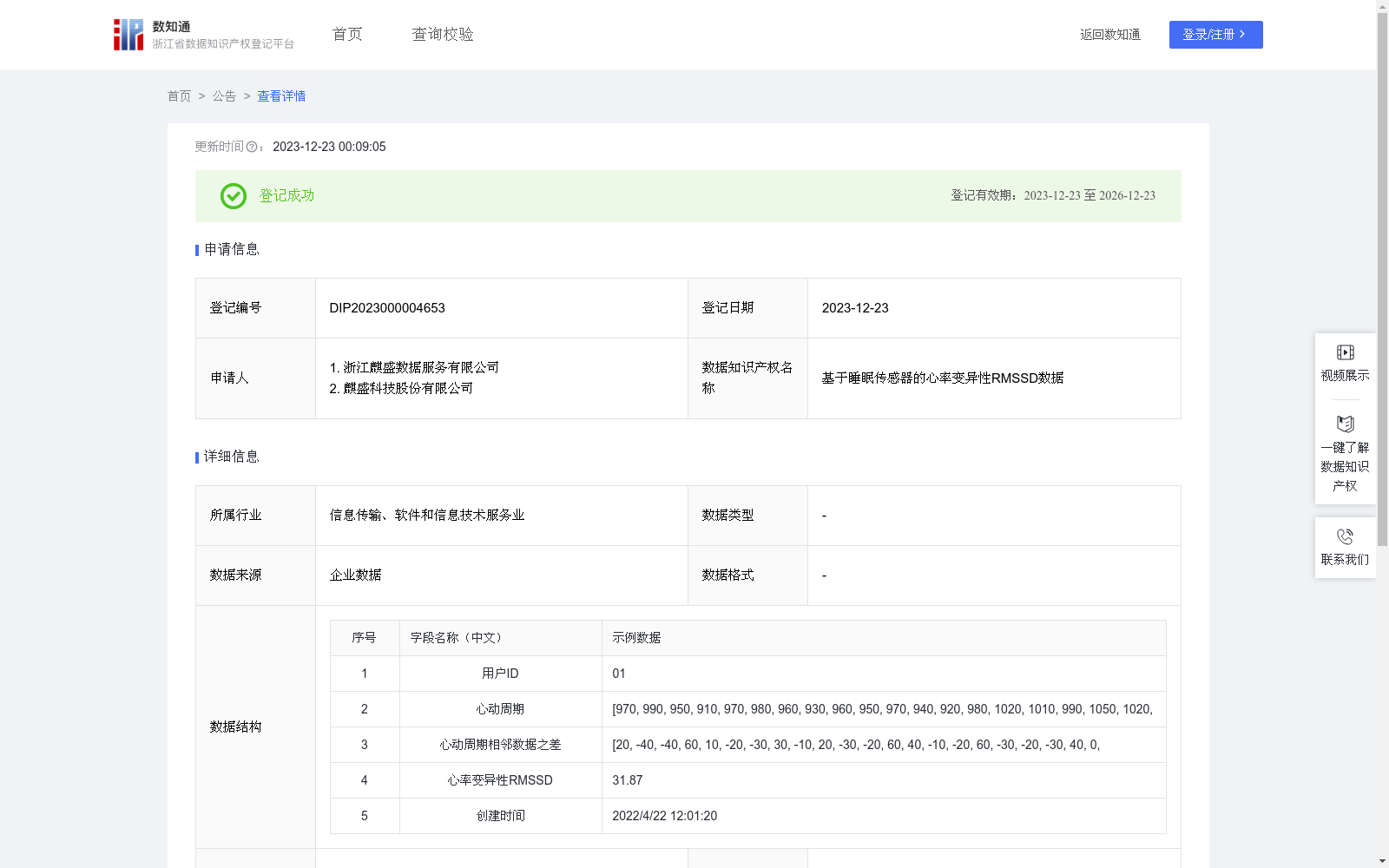
Task: Click the 返回数知通 link
Action: 1110,35
